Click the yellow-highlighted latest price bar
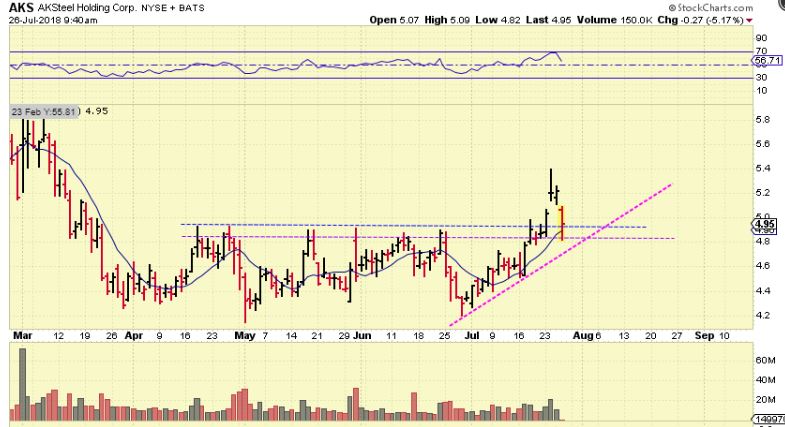The image size is (785, 427). click(561, 223)
